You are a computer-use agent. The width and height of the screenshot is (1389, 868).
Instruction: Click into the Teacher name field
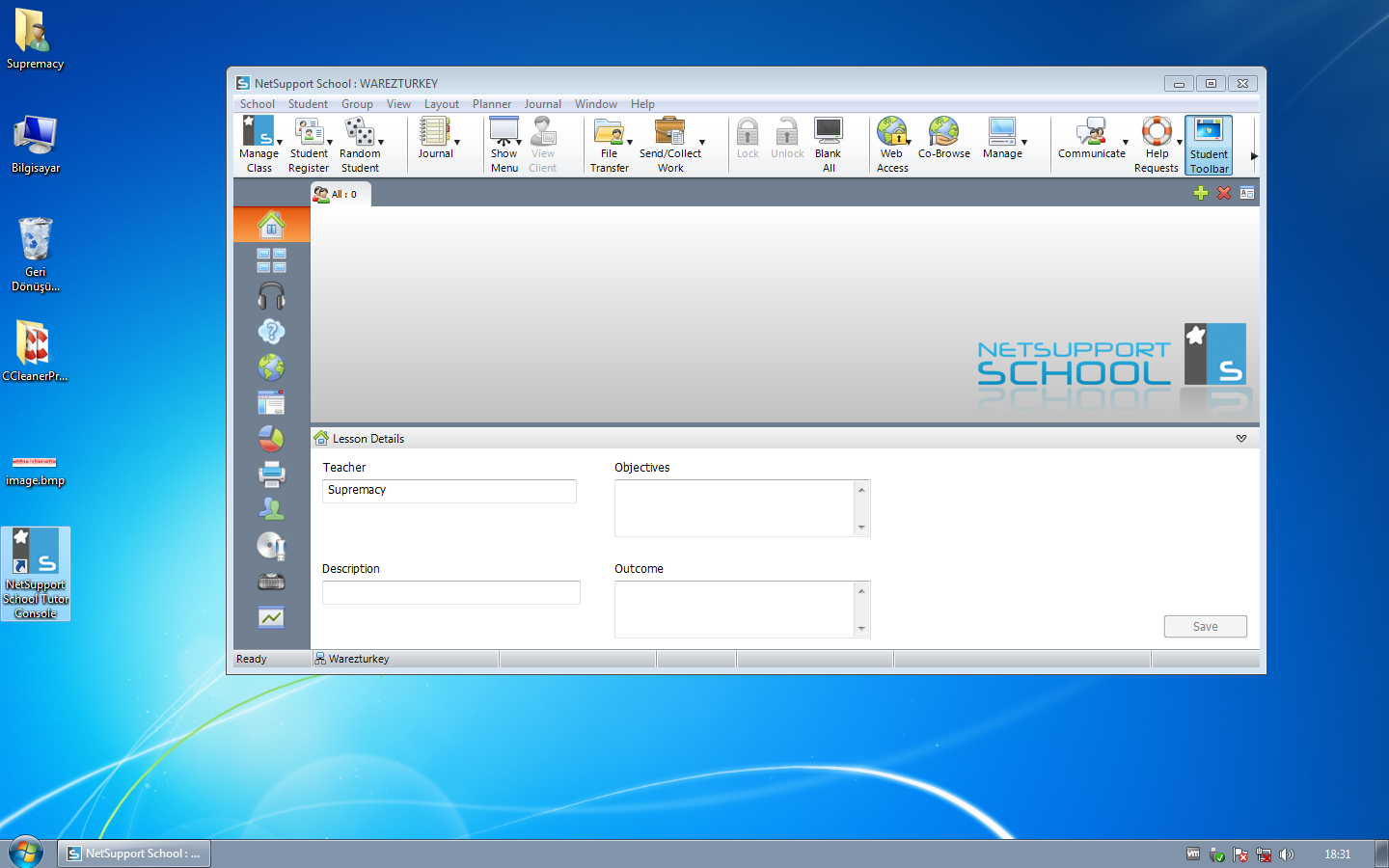coord(449,491)
